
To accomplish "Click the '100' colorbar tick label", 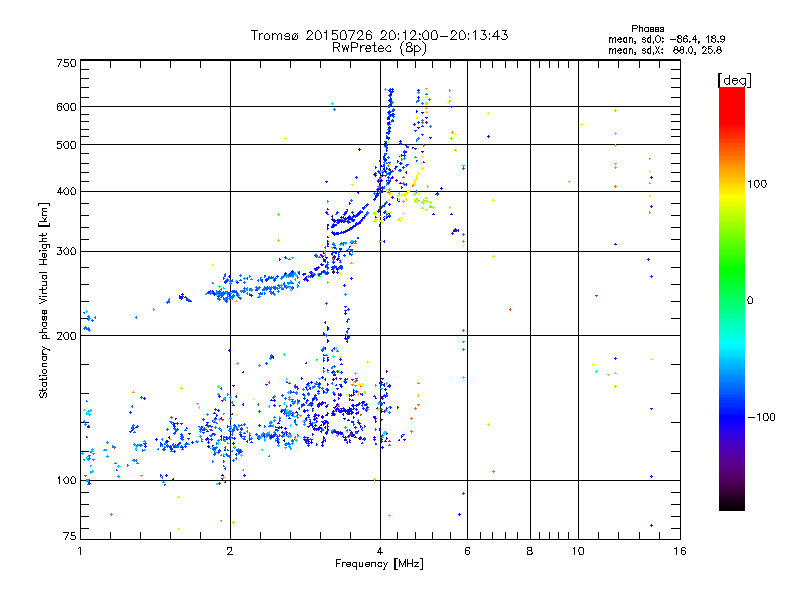I will (x=757, y=184).
